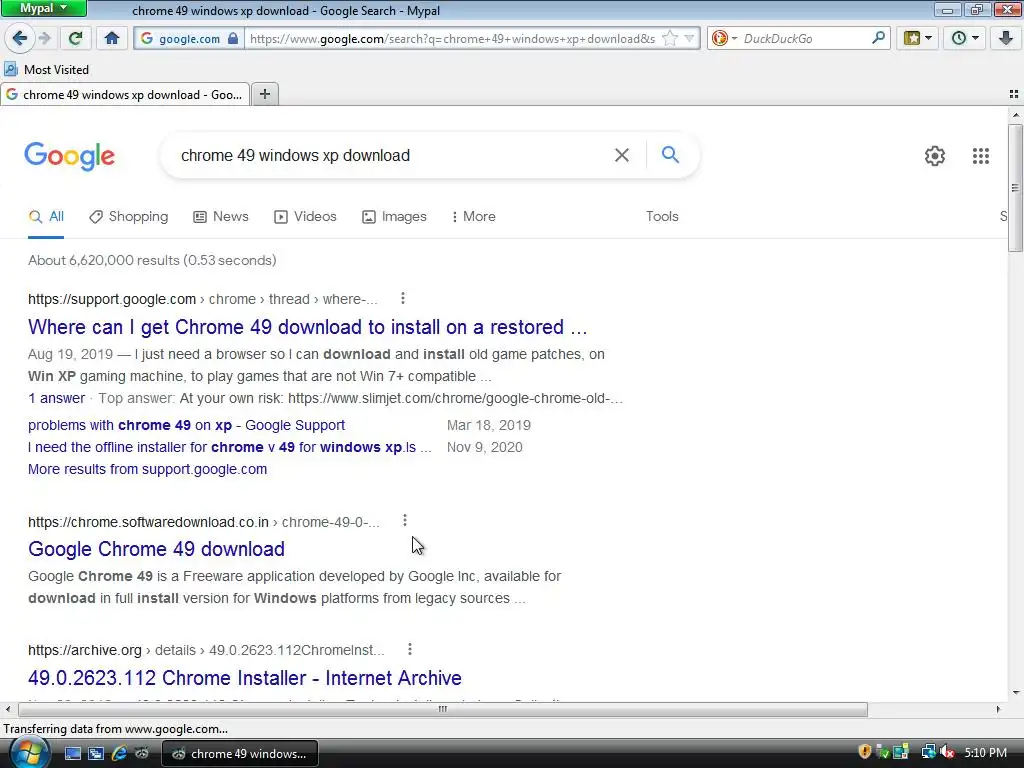Open the Most Visited bookmarks folder

(46, 69)
